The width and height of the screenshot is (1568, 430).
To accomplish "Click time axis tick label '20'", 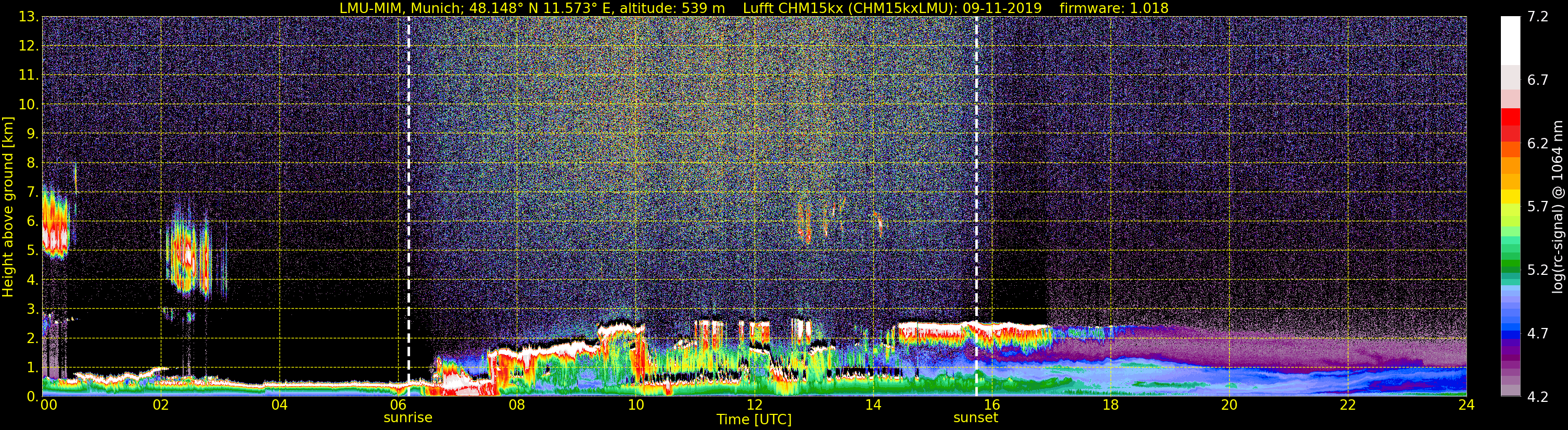I will [1229, 405].
